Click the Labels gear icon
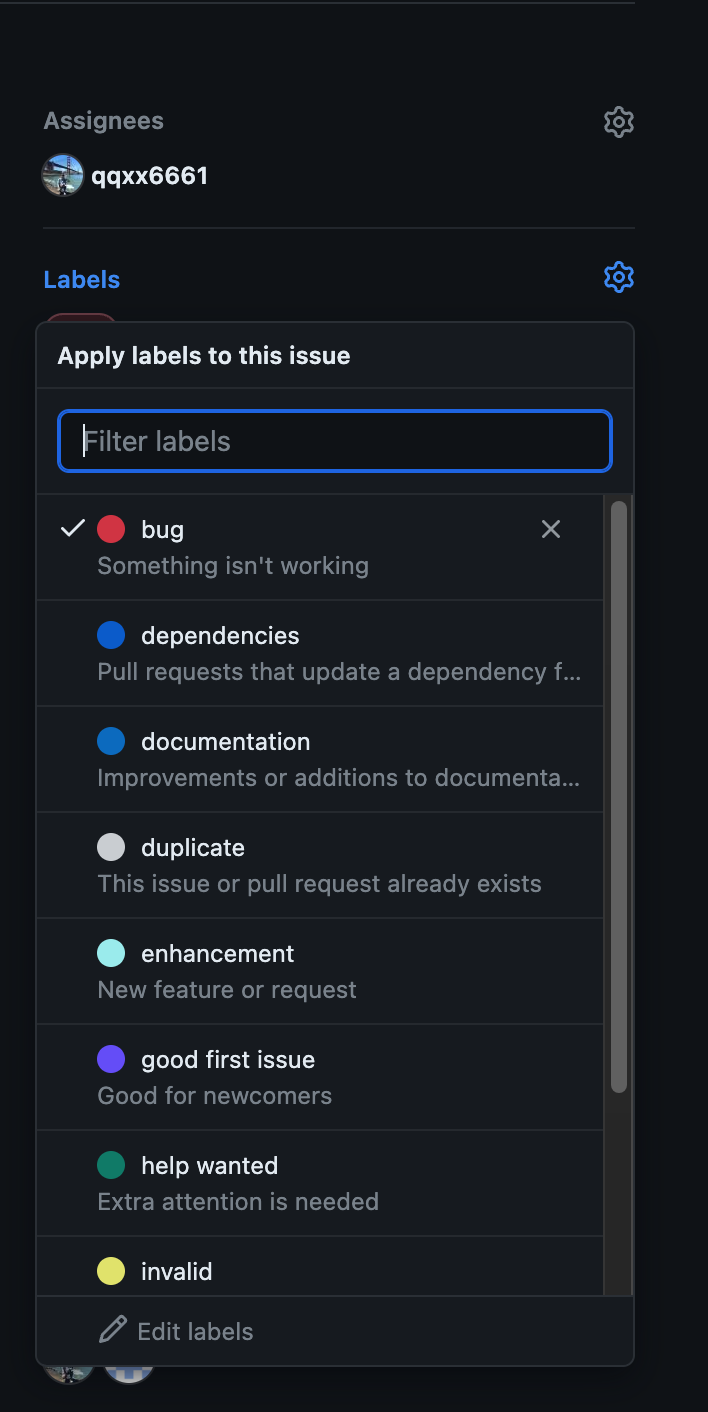Screen dimensions: 708x1412 click(x=619, y=277)
